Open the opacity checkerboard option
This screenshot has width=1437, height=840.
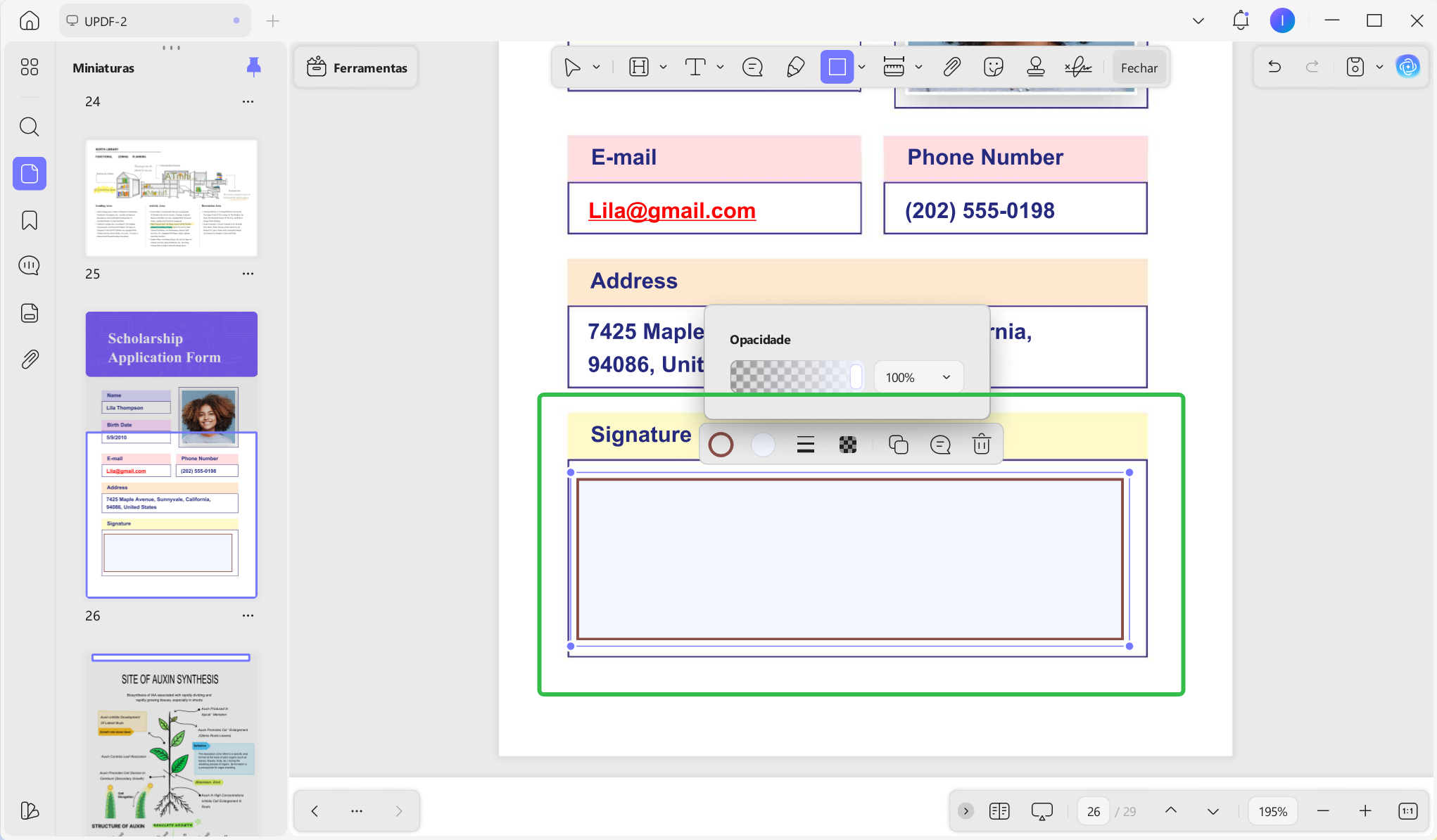(x=847, y=445)
